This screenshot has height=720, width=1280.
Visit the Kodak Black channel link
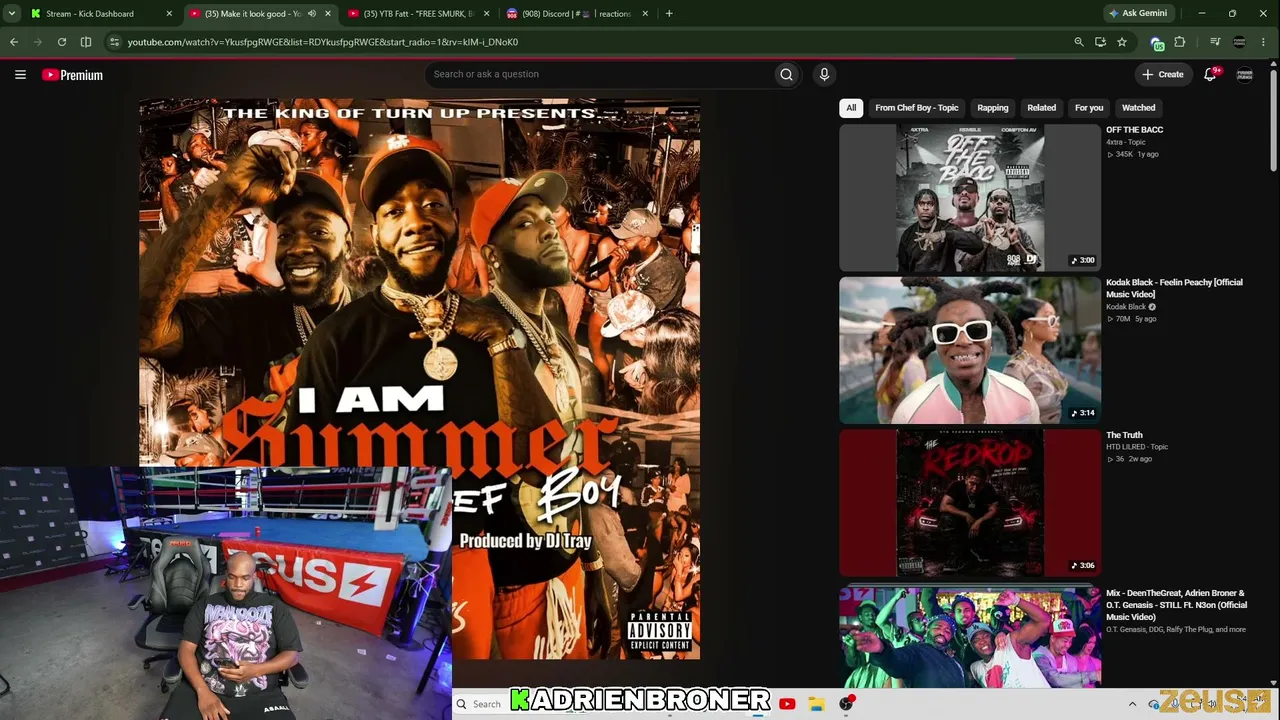click(1126, 307)
